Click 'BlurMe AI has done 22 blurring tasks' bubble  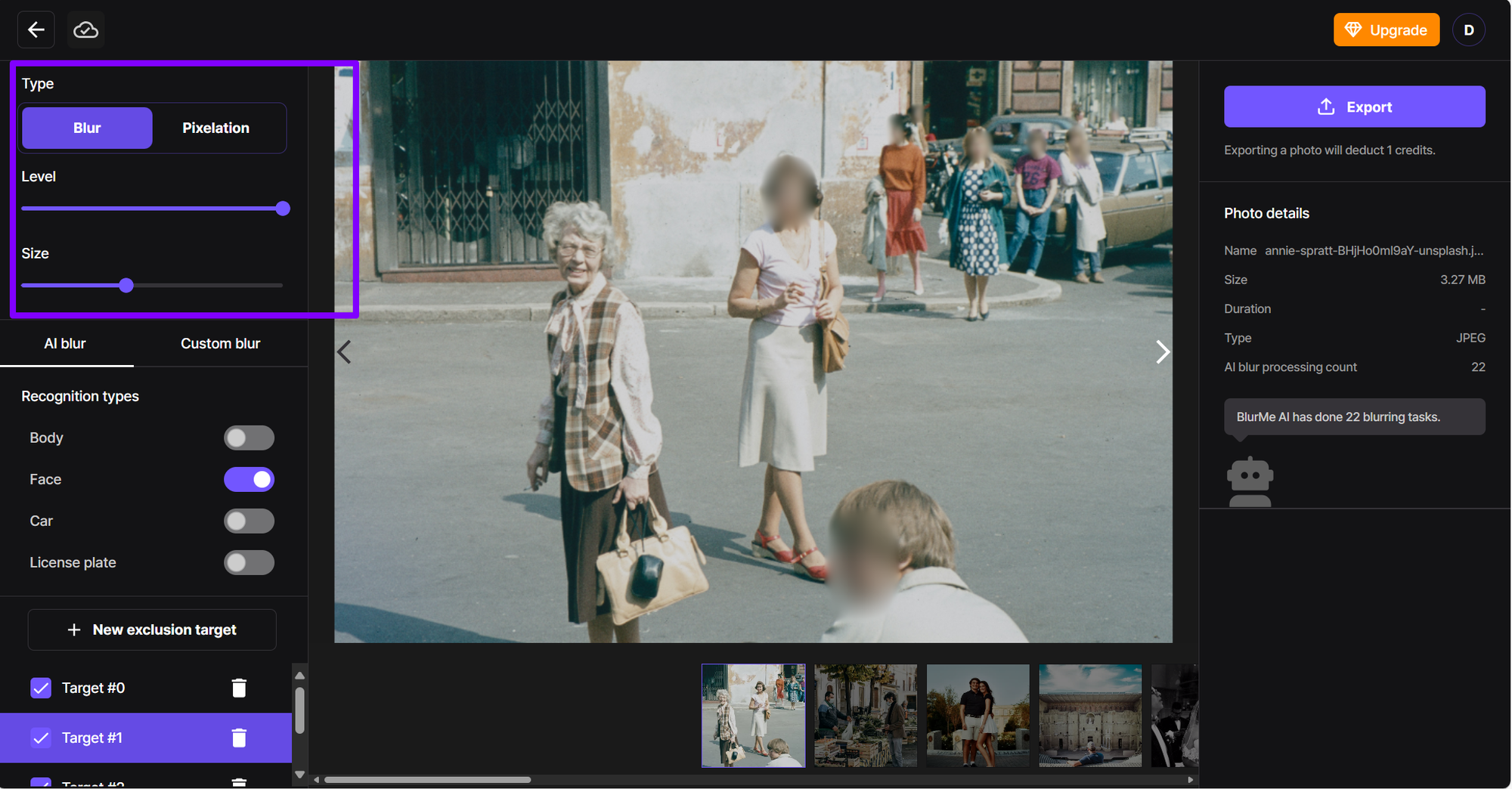click(x=1354, y=417)
